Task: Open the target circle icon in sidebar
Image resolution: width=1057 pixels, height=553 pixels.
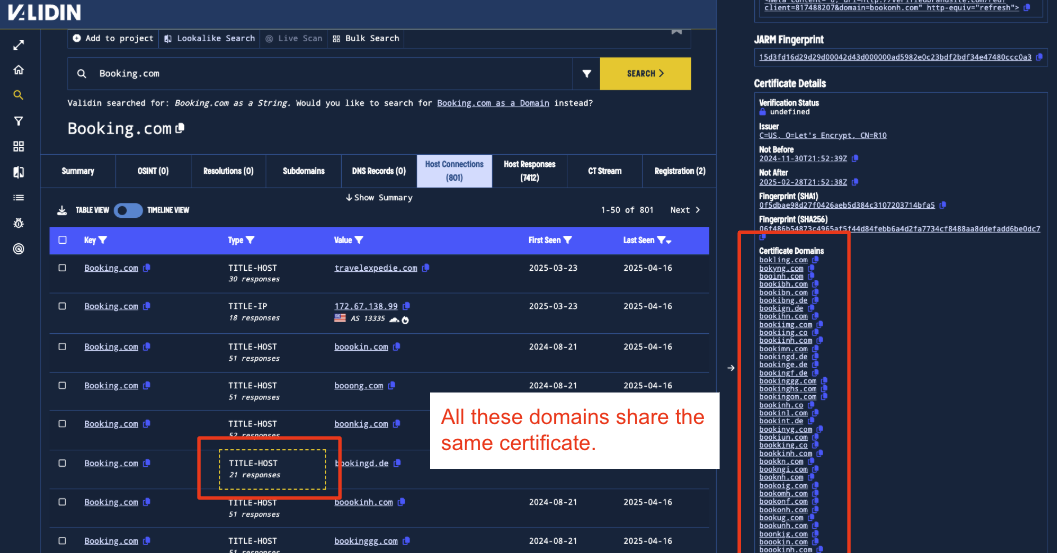Action: [18, 249]
